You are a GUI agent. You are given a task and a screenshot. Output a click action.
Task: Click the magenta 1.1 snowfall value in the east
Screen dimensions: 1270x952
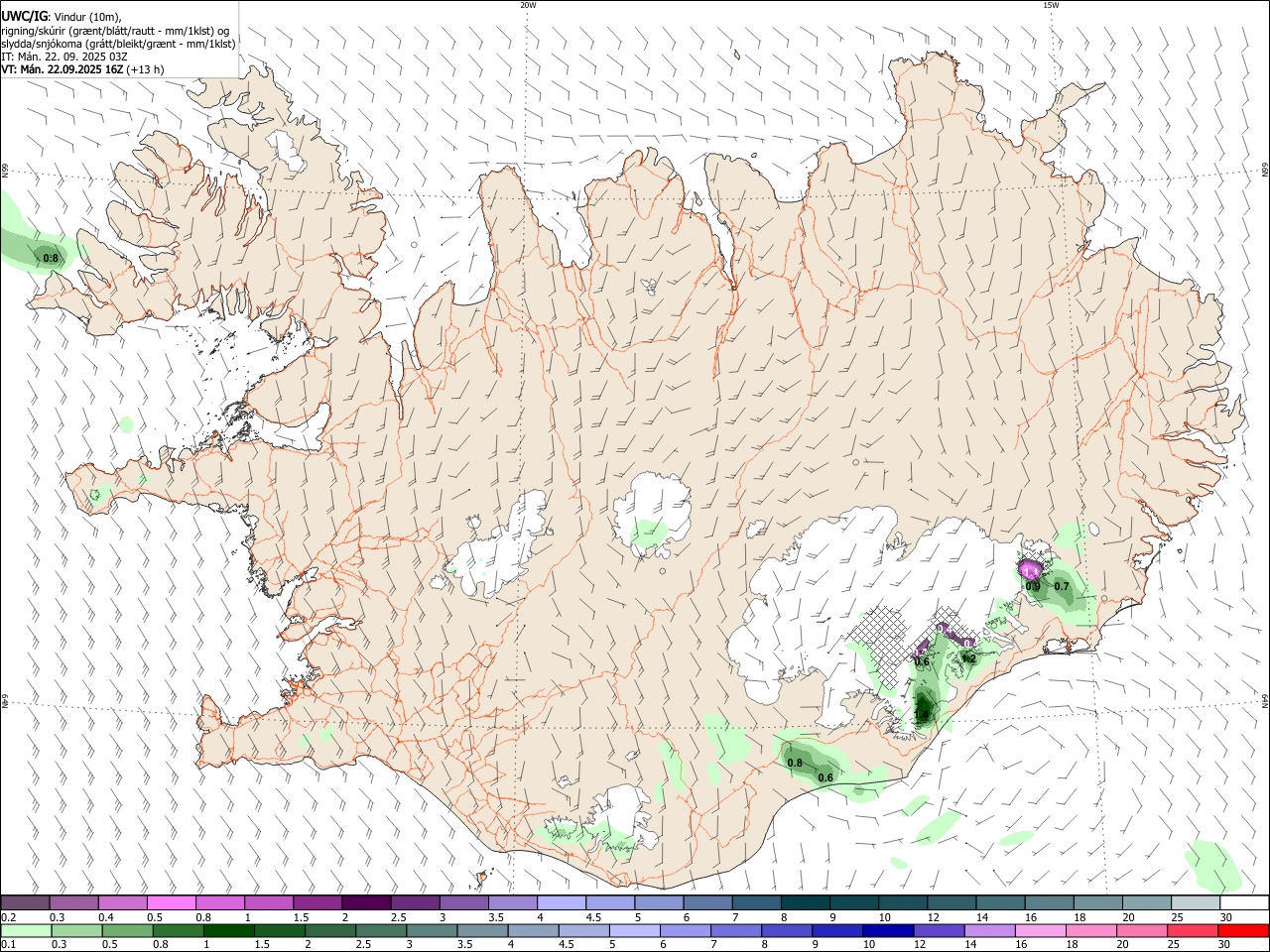1030,572
